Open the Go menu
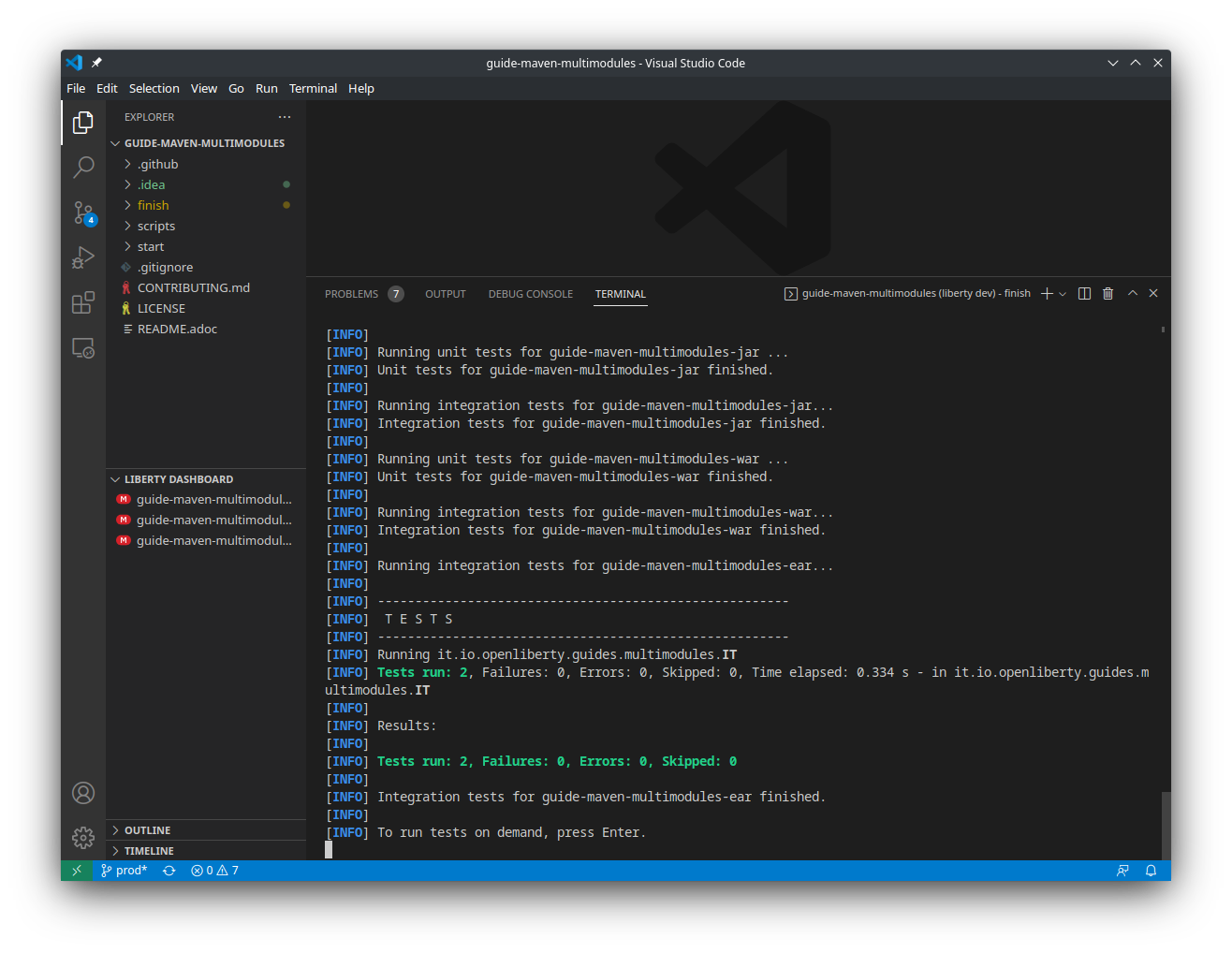Image resolution: width=1232 pixels, height=953 pixels. pyautogui.click(x=236, y=89)
